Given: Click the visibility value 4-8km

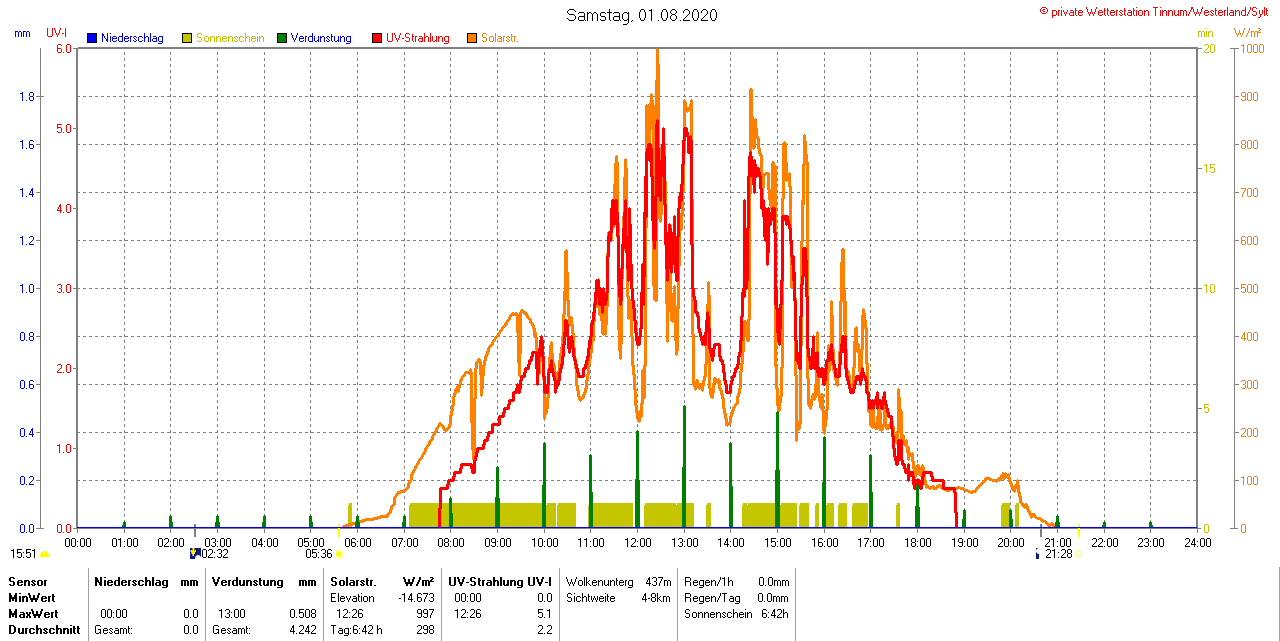Looking at the screenshot, I should [x=656, y=597].
